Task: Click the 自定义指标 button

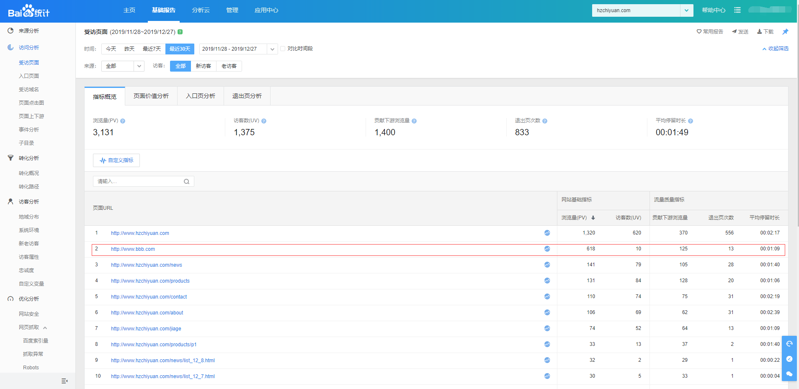Action: click(x=116, y=160)
